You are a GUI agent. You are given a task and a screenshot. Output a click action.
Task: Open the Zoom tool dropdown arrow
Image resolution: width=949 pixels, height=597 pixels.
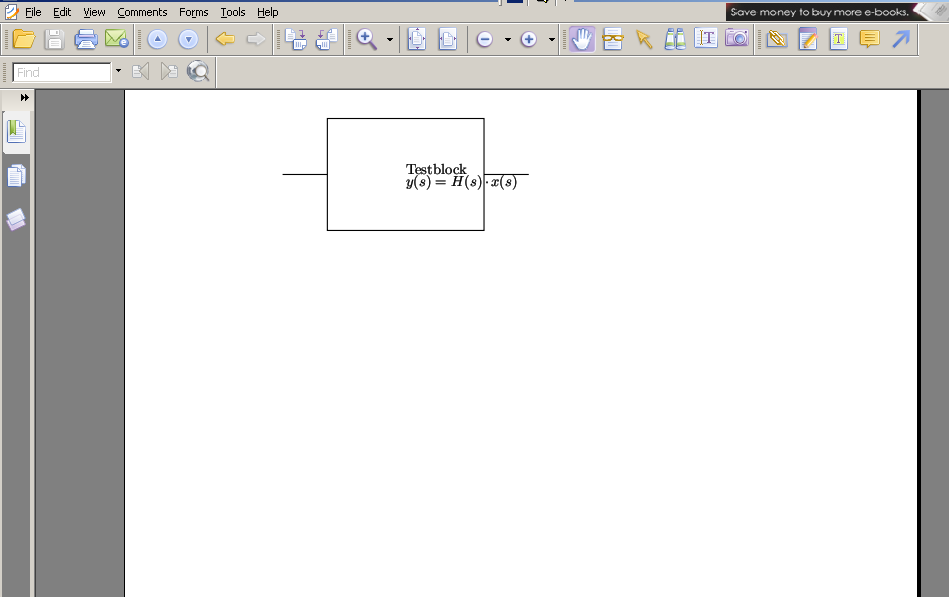(388, 39)
